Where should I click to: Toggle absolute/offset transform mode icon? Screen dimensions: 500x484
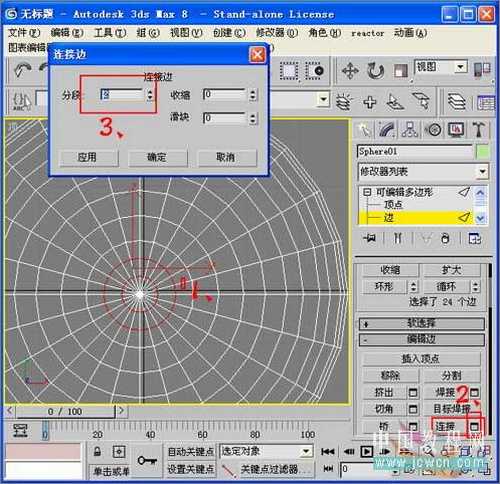click(x=119, y=452)
